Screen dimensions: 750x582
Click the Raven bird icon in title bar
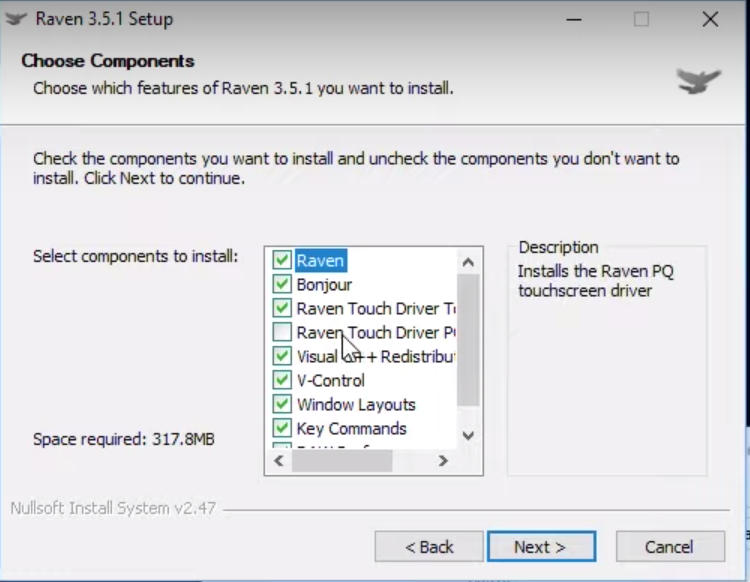(16, 19)
